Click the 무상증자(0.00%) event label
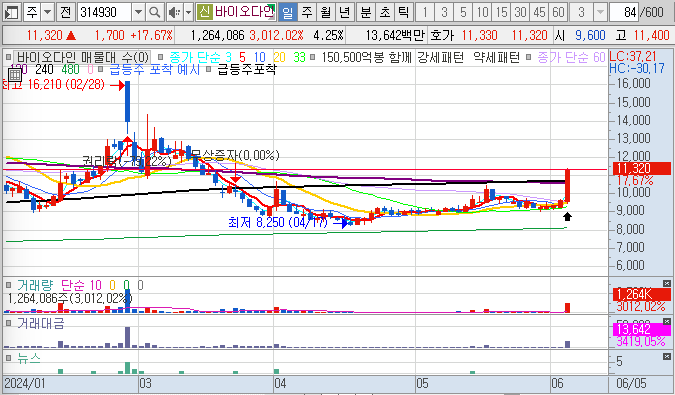675x395 pixels. point(235,154)
